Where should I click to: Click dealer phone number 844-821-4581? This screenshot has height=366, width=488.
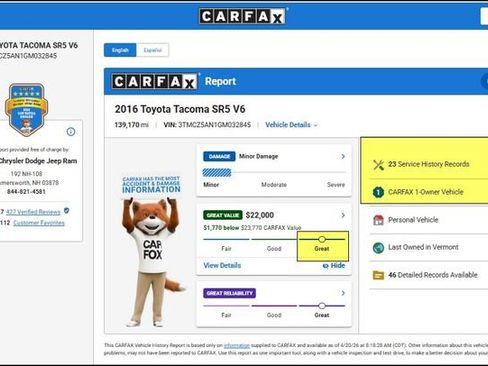click(26, 192)
